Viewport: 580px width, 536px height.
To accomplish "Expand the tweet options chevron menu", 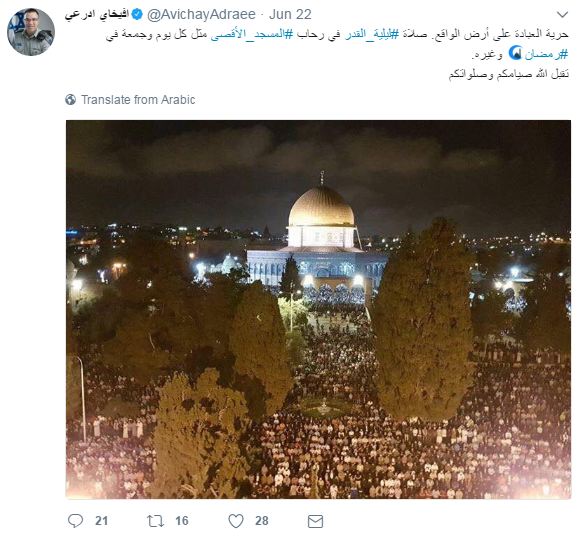I will click(562, 14).
